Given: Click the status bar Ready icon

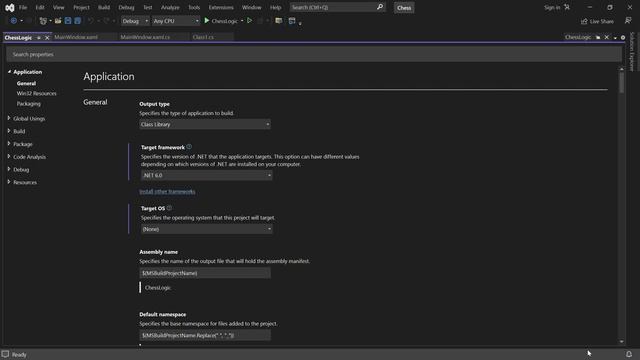Looking at the screenshot, I should point(5,354).
